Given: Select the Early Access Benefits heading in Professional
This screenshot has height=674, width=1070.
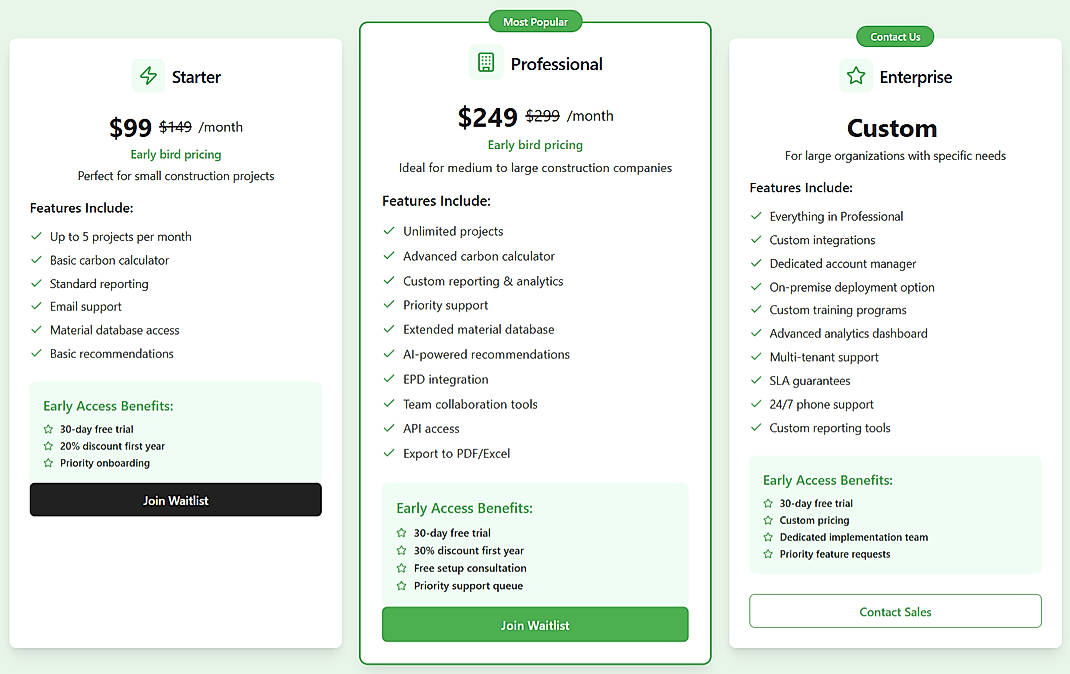Looking at the screenshot, I should (x=463, y=508).
